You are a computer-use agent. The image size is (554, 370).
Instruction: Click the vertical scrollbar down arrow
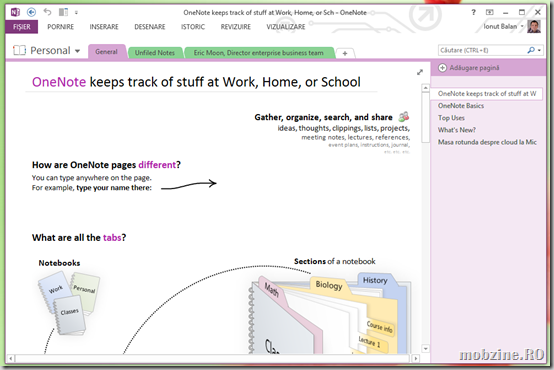point(425,348)
